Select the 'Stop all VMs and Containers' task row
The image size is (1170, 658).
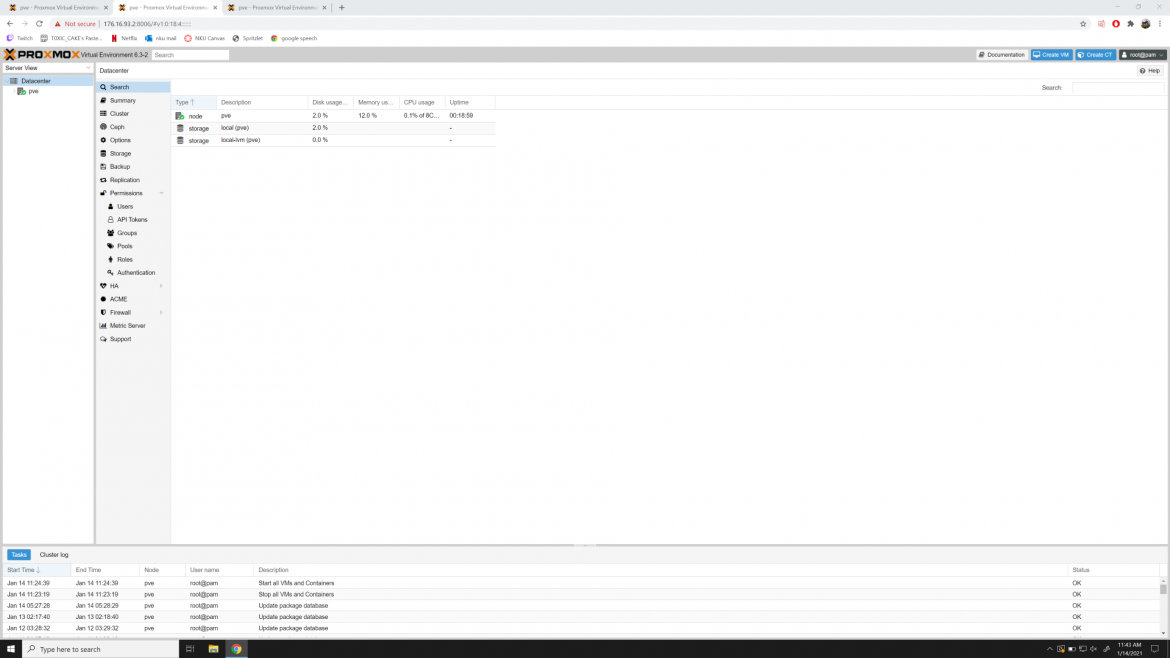coord(581,595)
